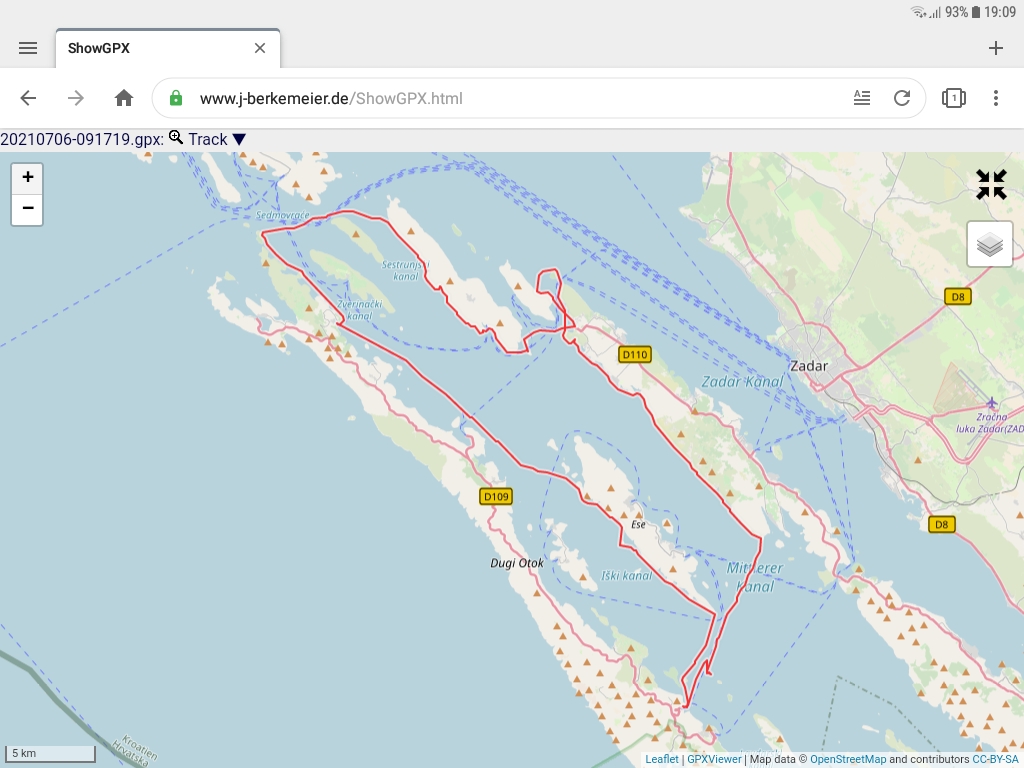Zoom out using the minus button
1024x768 pixels.
[x=27, y=210]
